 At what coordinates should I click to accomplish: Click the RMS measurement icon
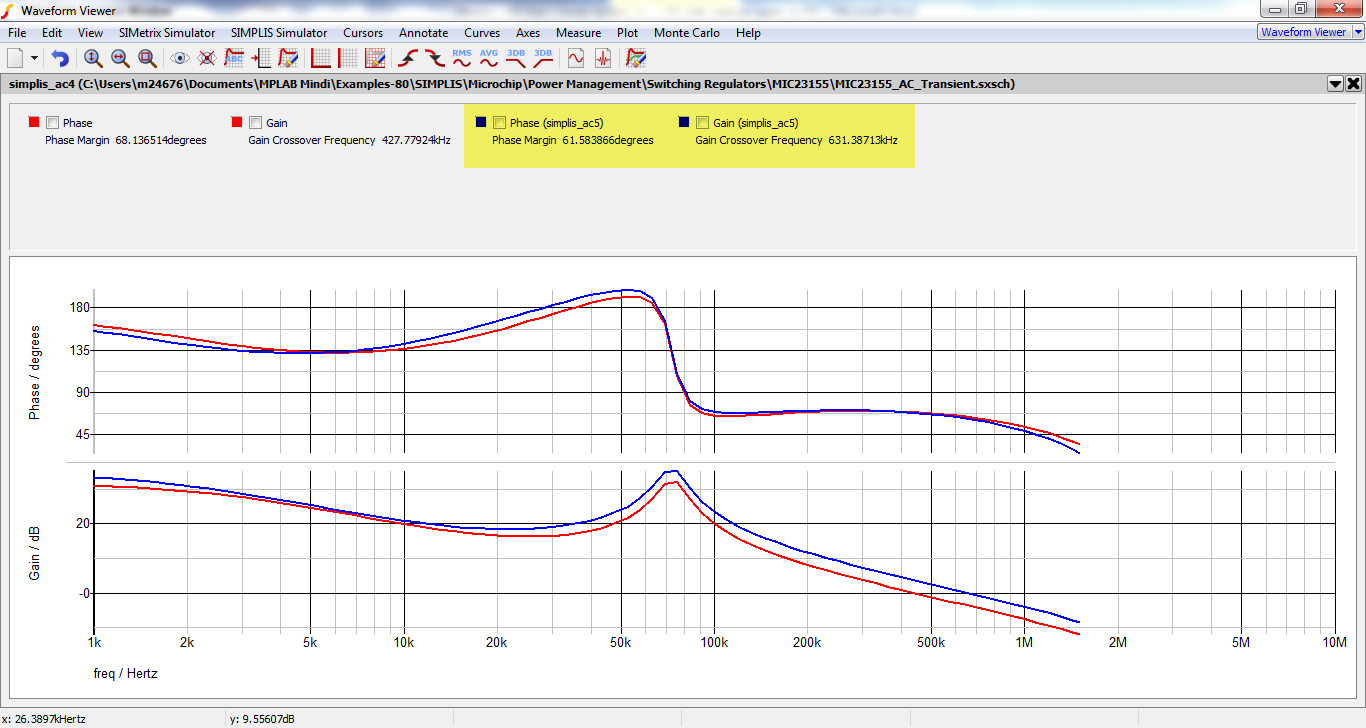click(x=462, y=58)
